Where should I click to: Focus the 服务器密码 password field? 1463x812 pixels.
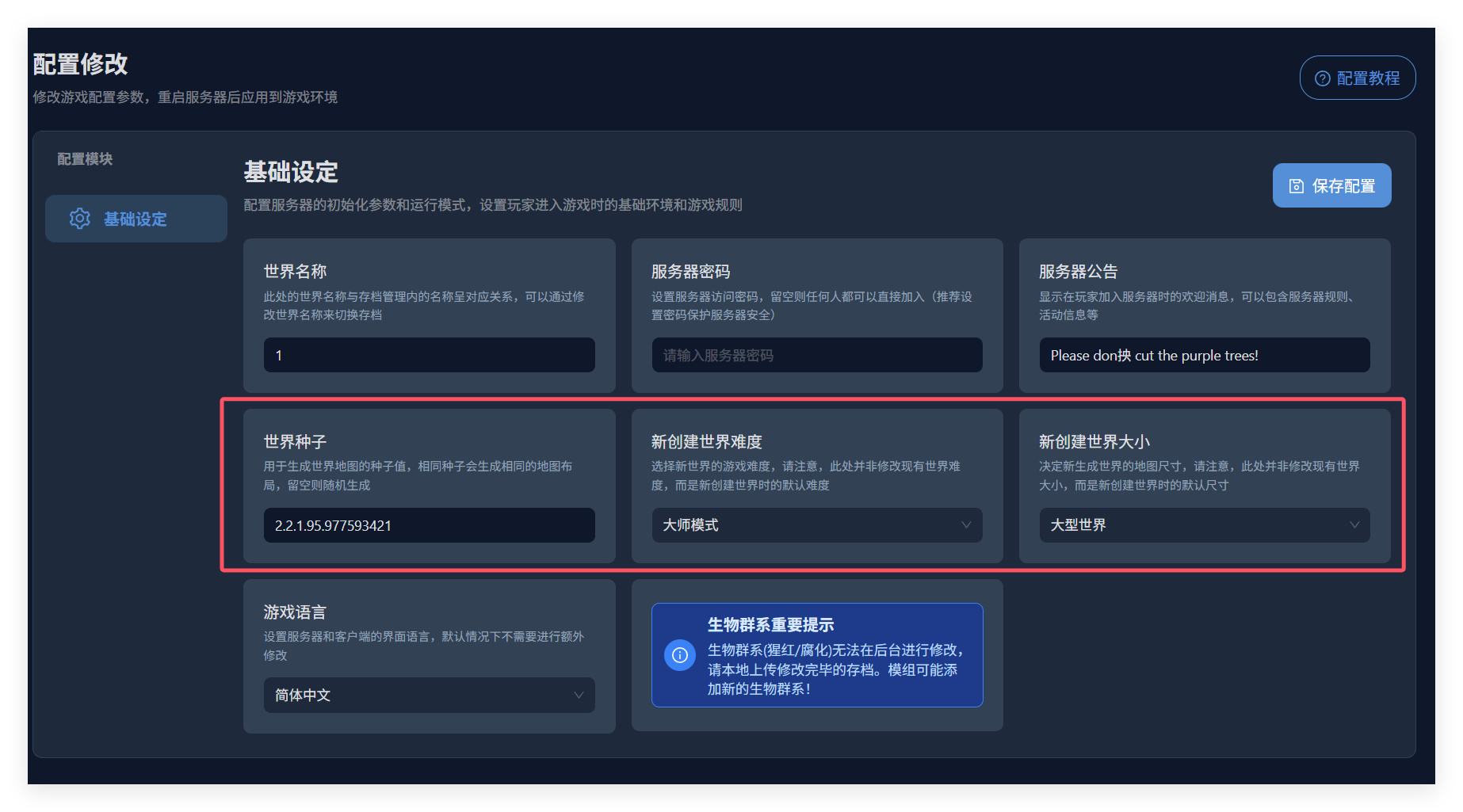[x=816, y=355]
